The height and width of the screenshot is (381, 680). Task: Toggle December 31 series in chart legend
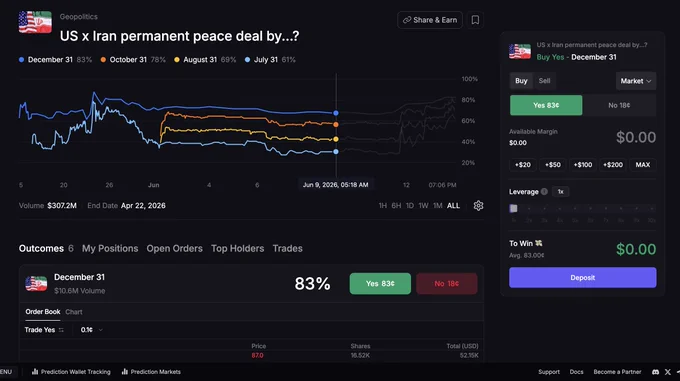[56, 60]
